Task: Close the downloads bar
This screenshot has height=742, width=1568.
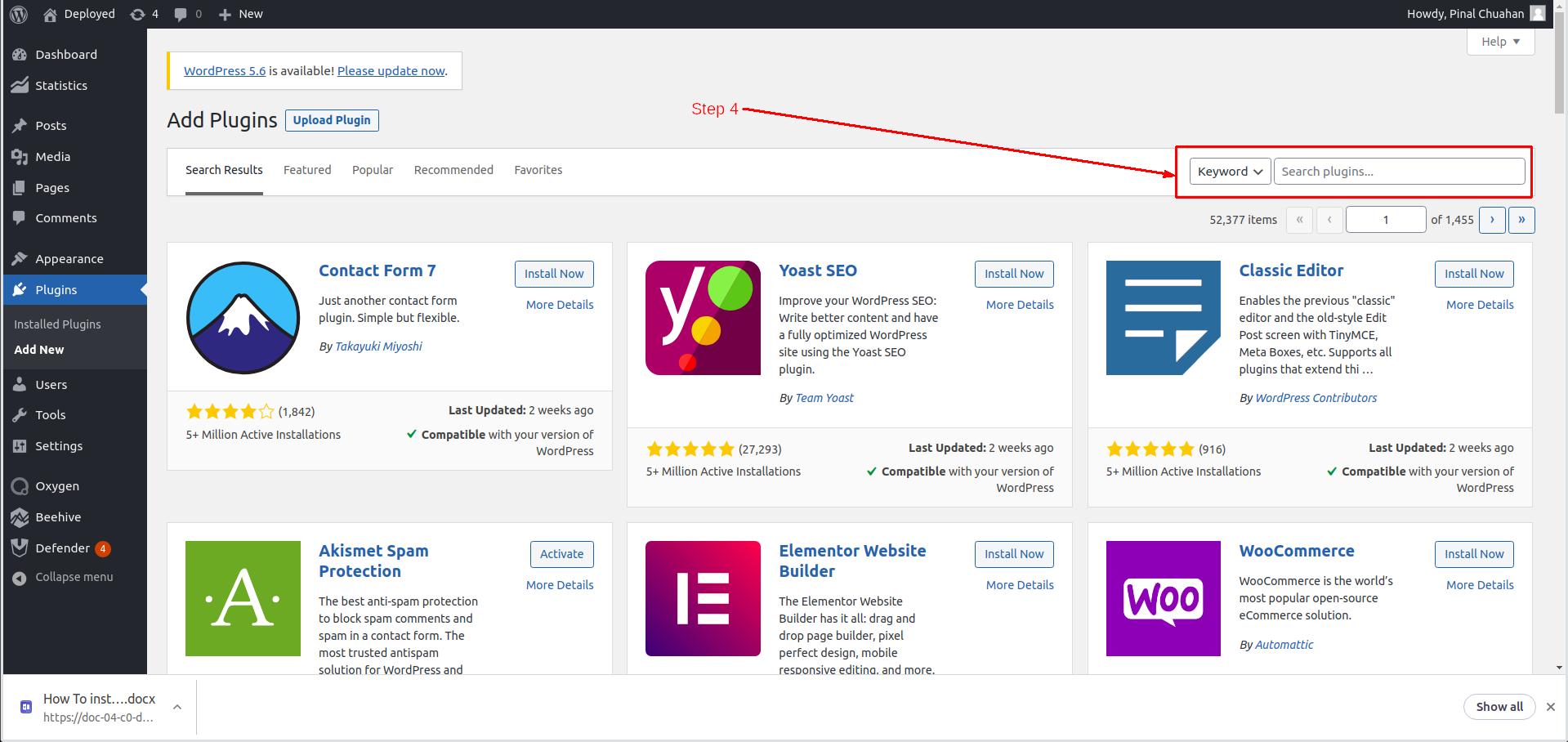Action: [1551, 707]
